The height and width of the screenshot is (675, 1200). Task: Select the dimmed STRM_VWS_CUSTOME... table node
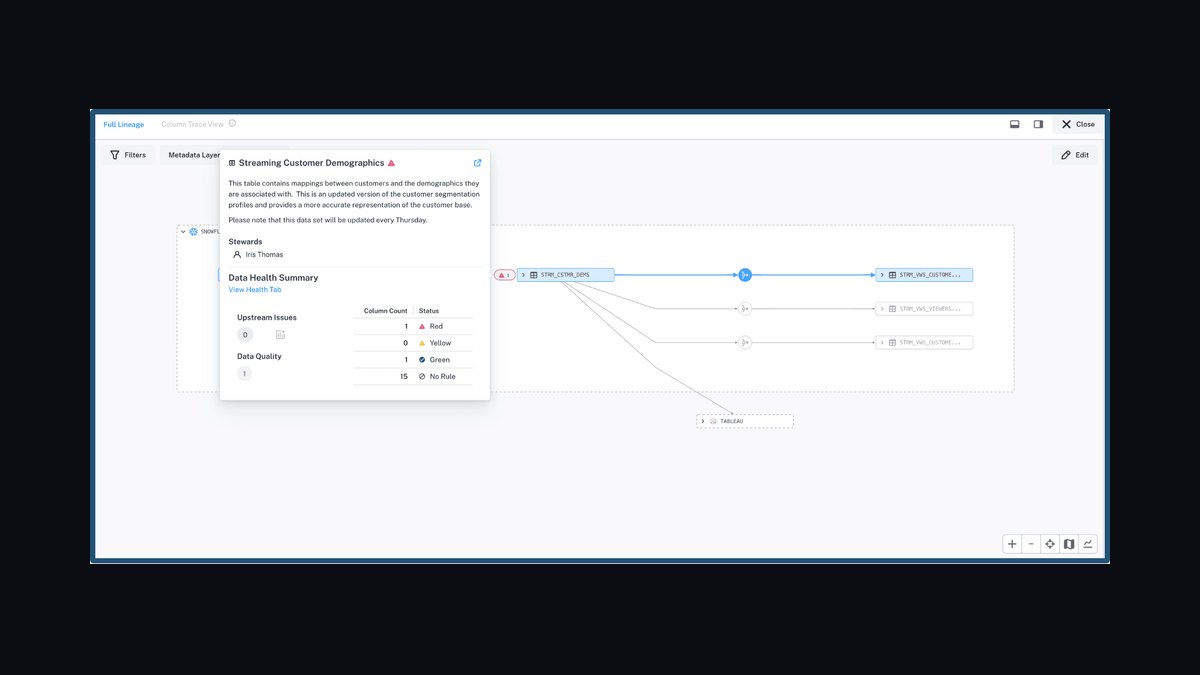tap(924, 342)
